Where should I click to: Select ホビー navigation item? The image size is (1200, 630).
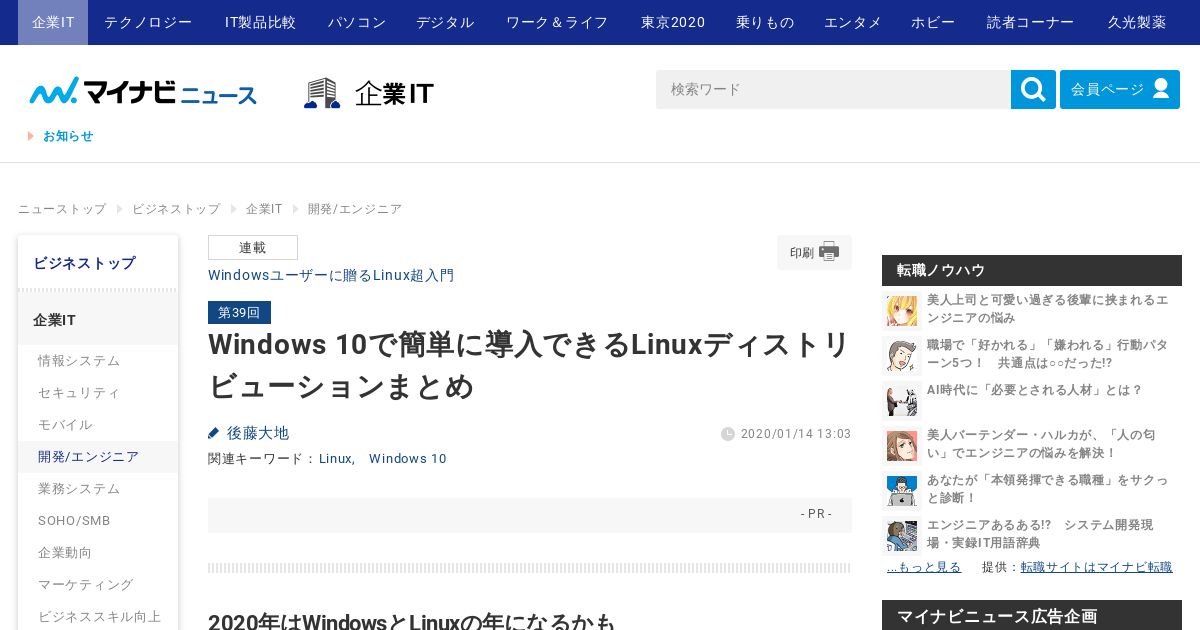933,22
